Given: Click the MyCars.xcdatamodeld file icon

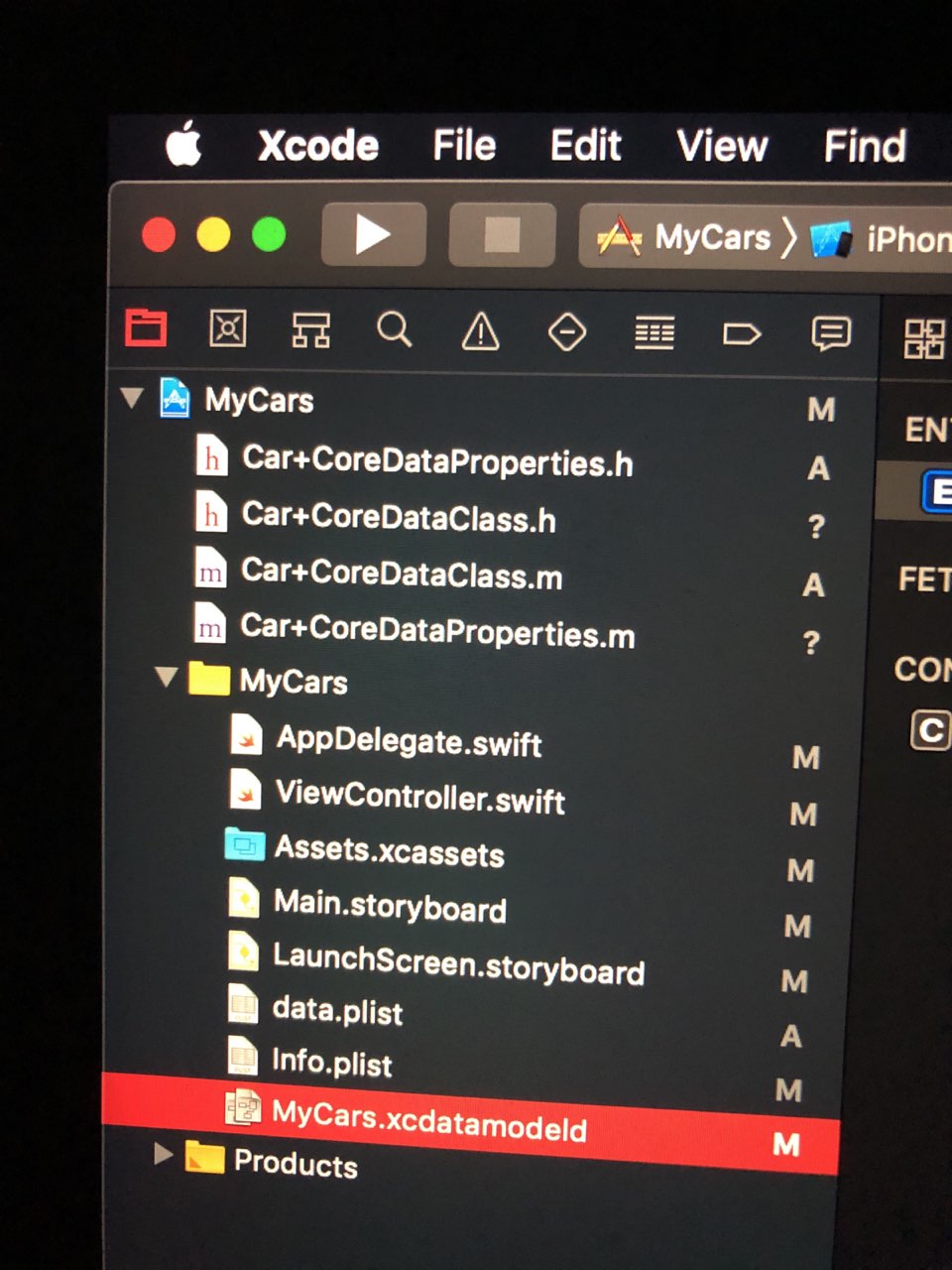Looking at the screenshot, I should coord(243,1107).
